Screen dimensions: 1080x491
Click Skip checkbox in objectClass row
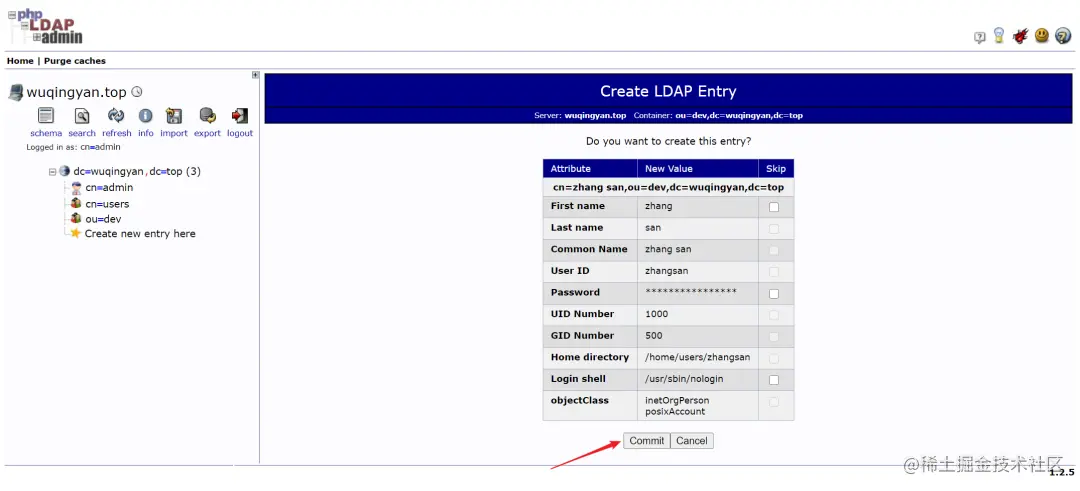pos(774,401)
